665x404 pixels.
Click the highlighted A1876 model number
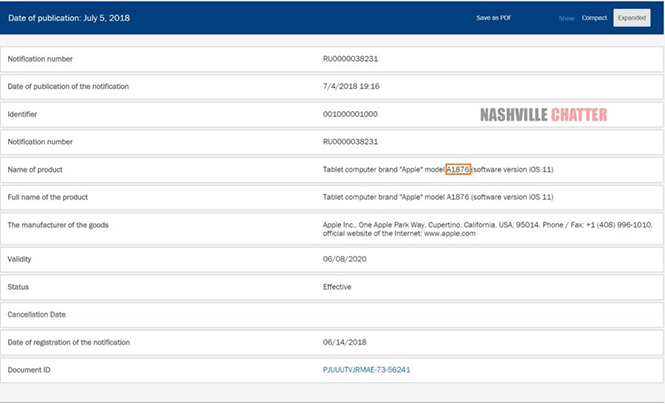click(458, 170)
